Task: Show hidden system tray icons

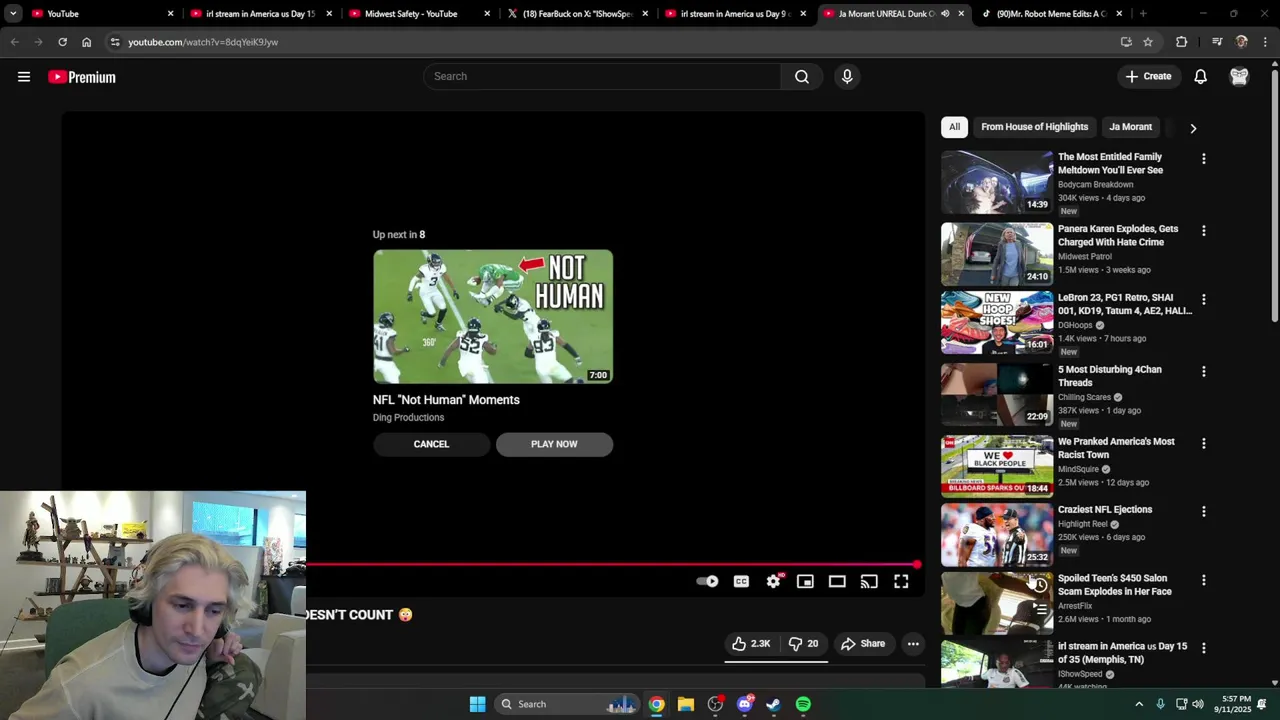Action: (x=1138, y=704)
